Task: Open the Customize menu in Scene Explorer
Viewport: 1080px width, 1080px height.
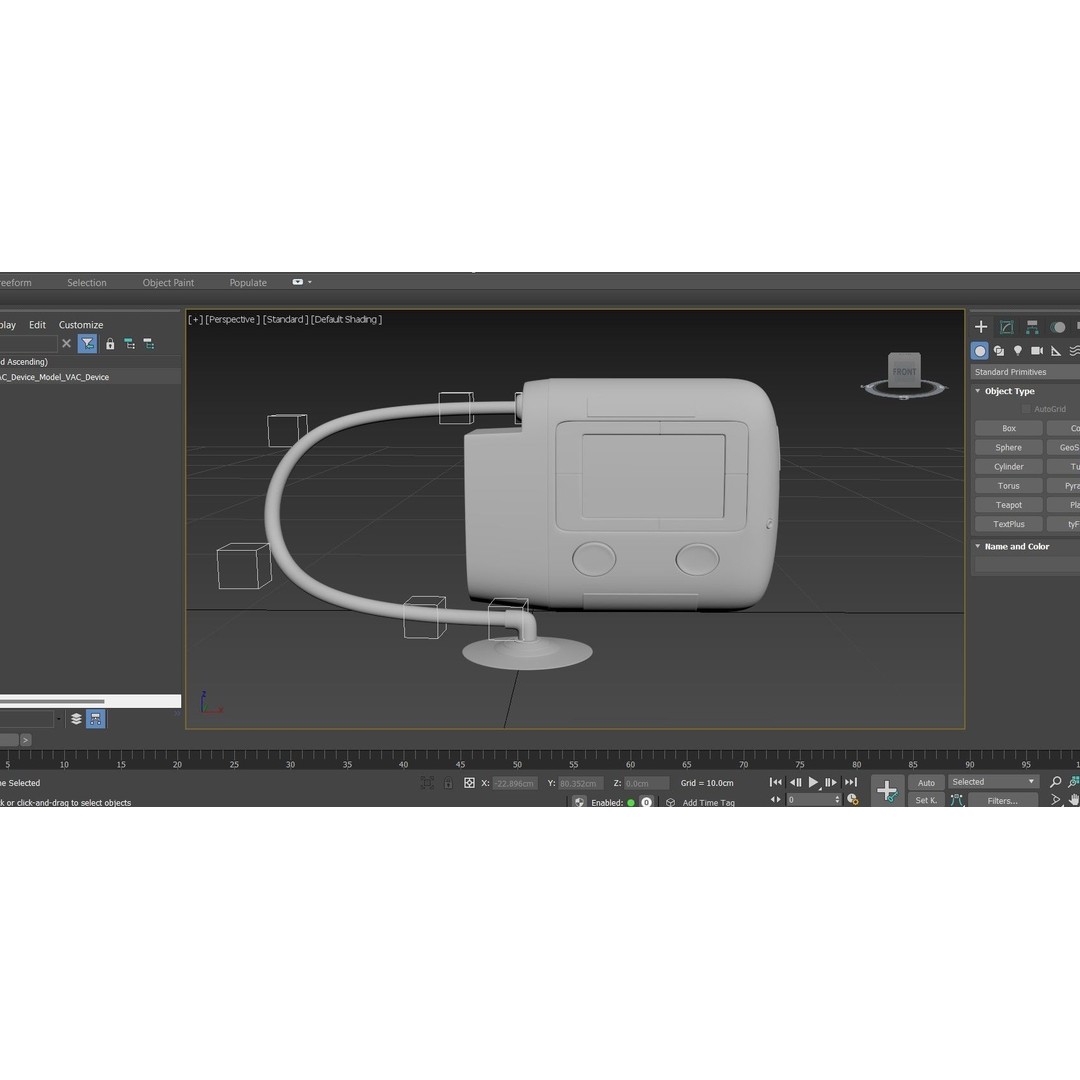Action: click(x=80, y=324)
